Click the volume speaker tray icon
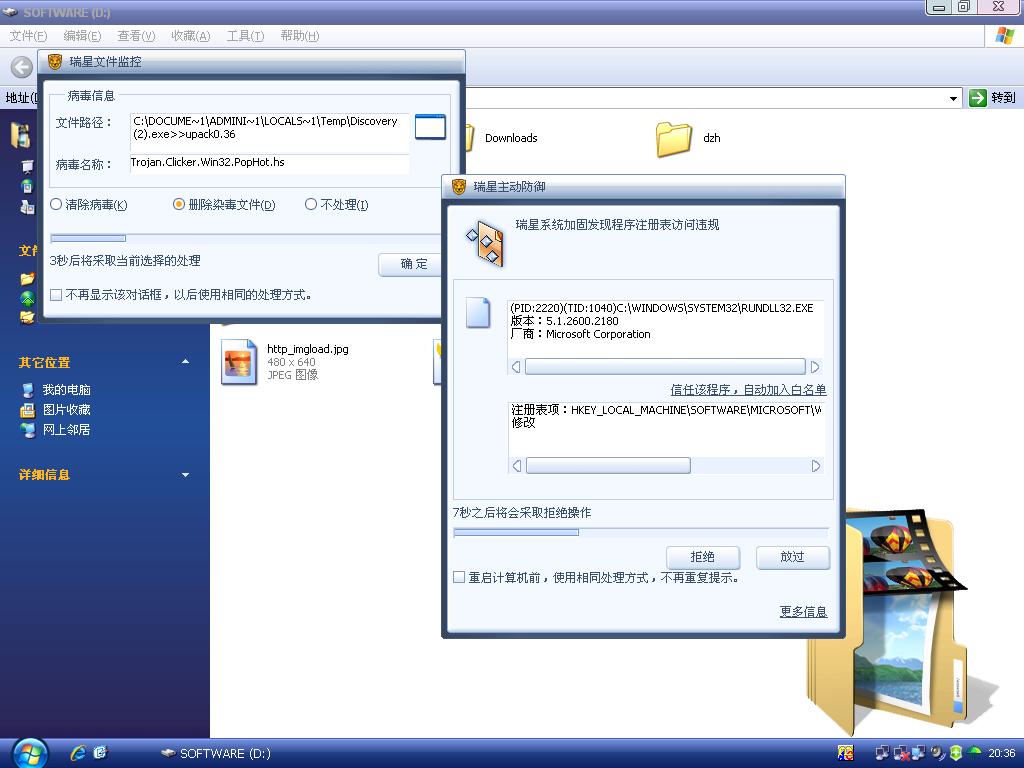The width and height of the screenshot is (1024, 768). (x=938, y=753)
